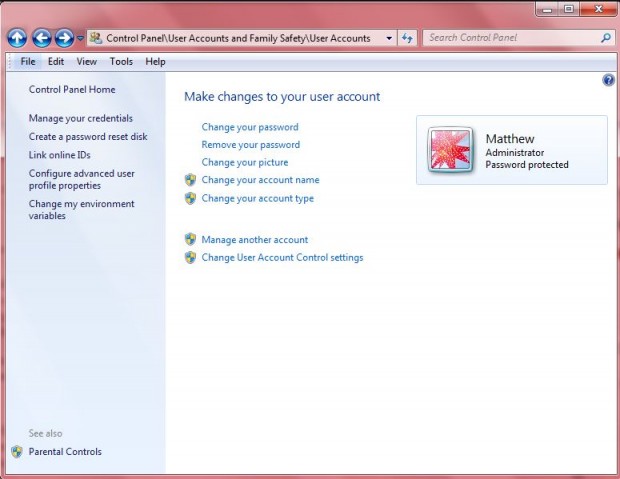The image size is (620, 479).
Task: Open the Help menu
Action: [155, 62]
